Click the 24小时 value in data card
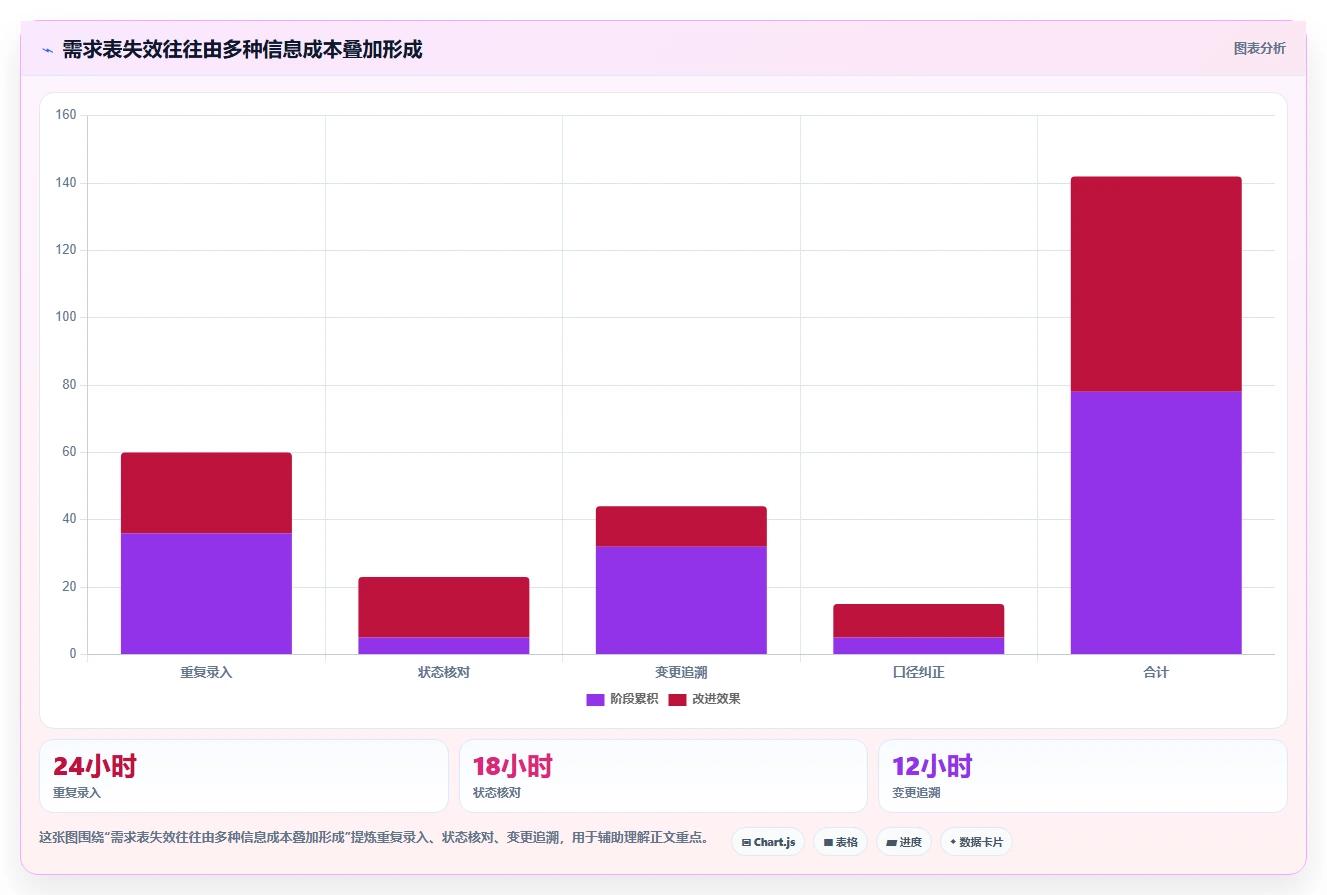1327x895 pixels. pos(95,767)
